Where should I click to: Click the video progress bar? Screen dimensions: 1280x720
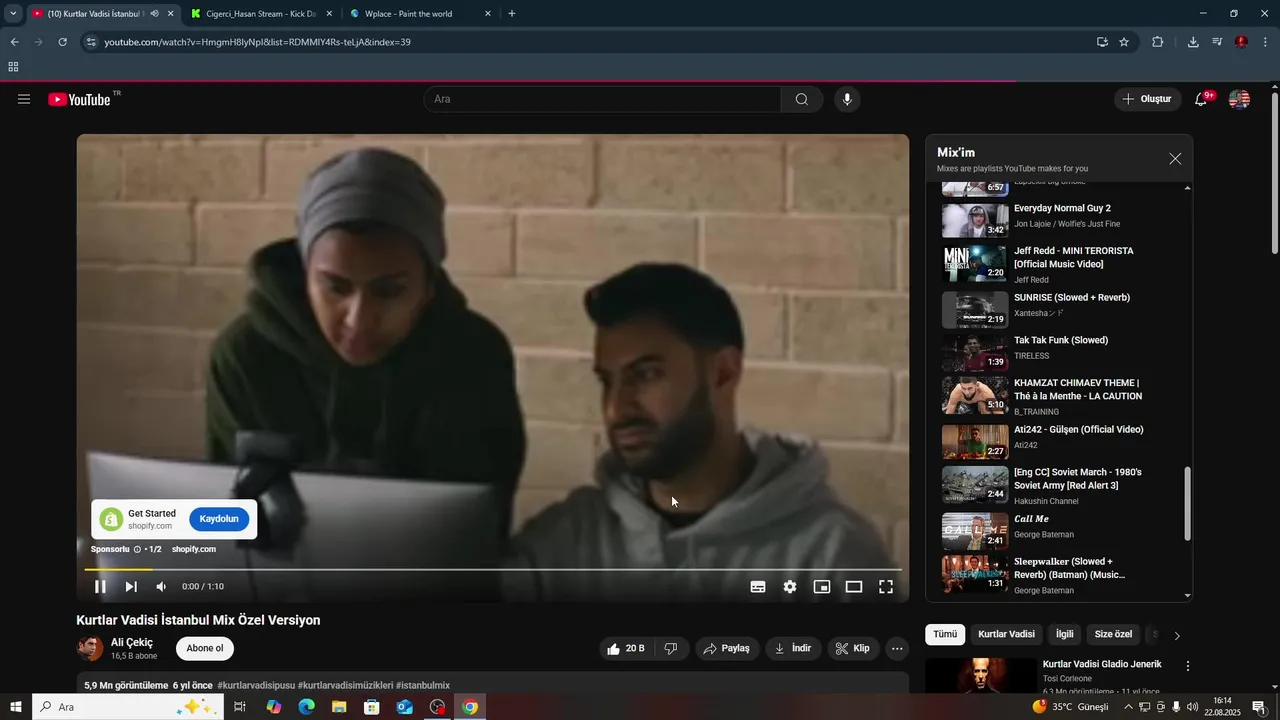point(493,569)
